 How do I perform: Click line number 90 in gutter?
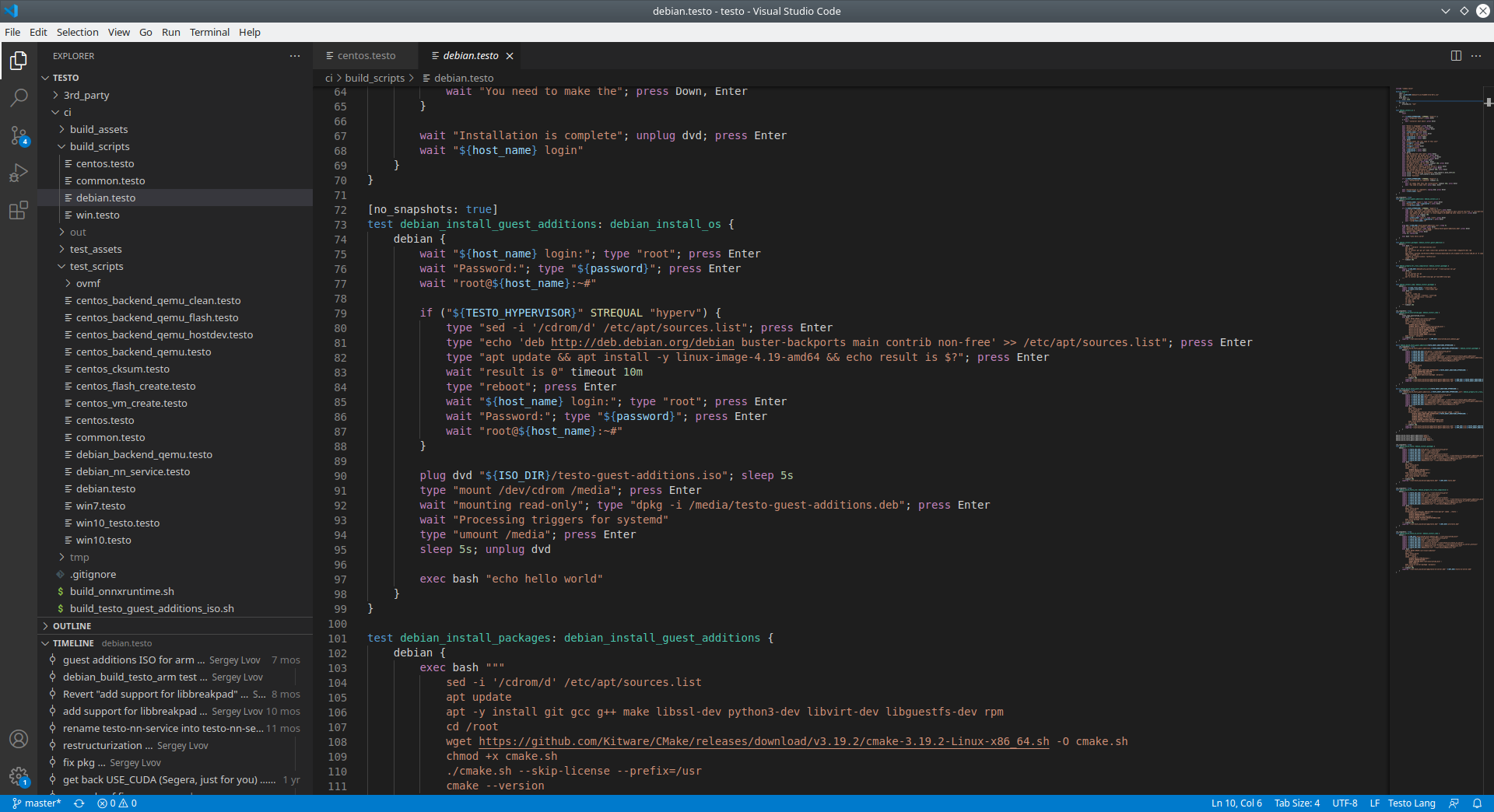340,476
